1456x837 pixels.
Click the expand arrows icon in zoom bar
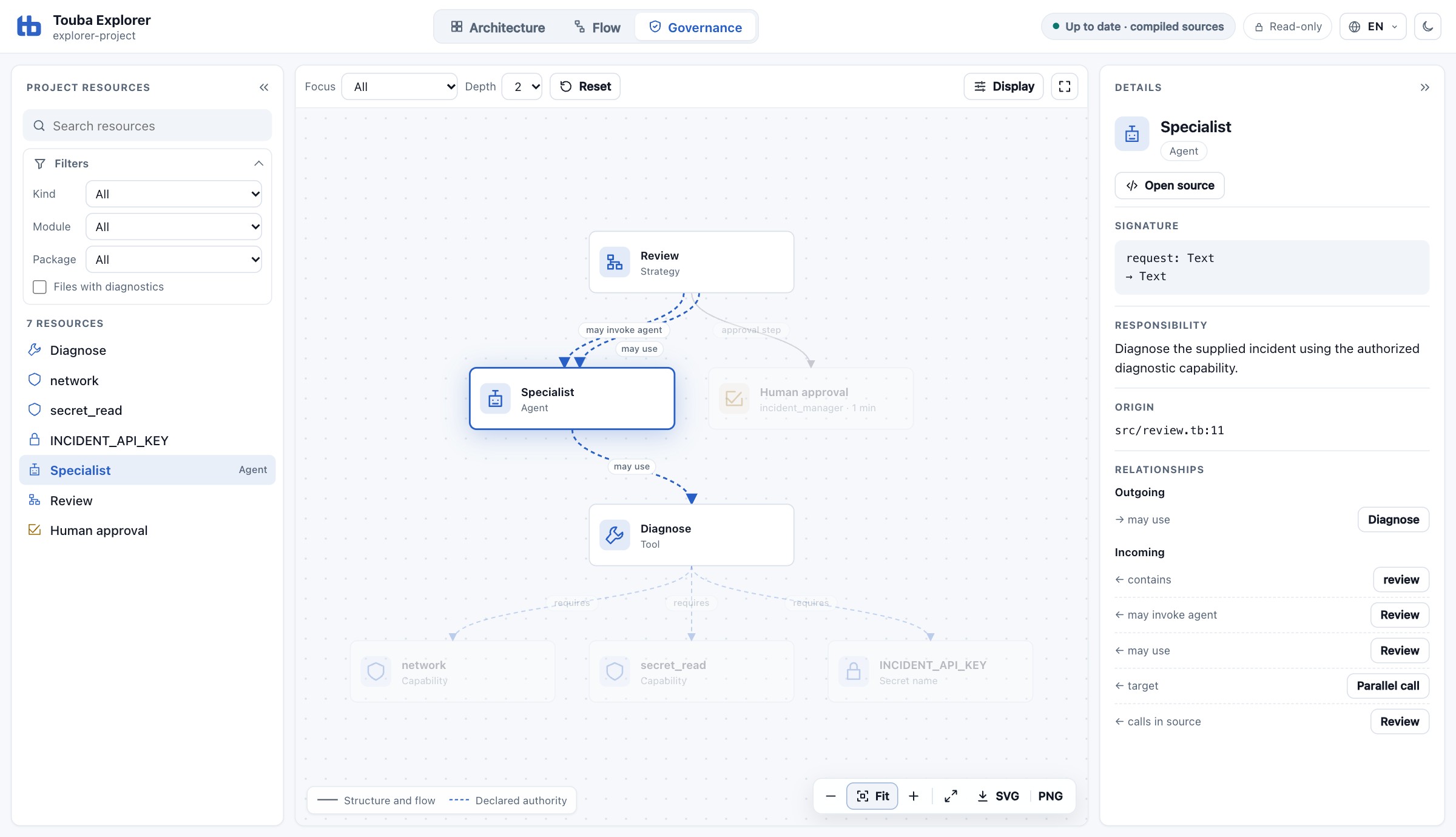coord(951,796)
